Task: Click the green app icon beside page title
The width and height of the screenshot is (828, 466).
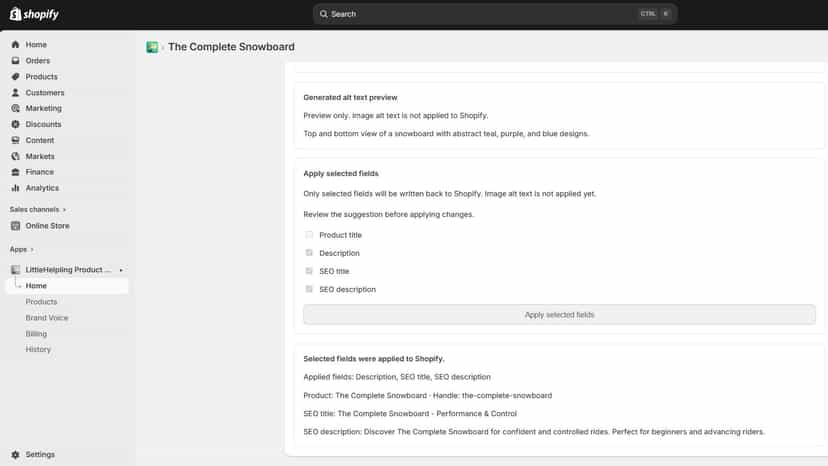Action: click(152, 47)
